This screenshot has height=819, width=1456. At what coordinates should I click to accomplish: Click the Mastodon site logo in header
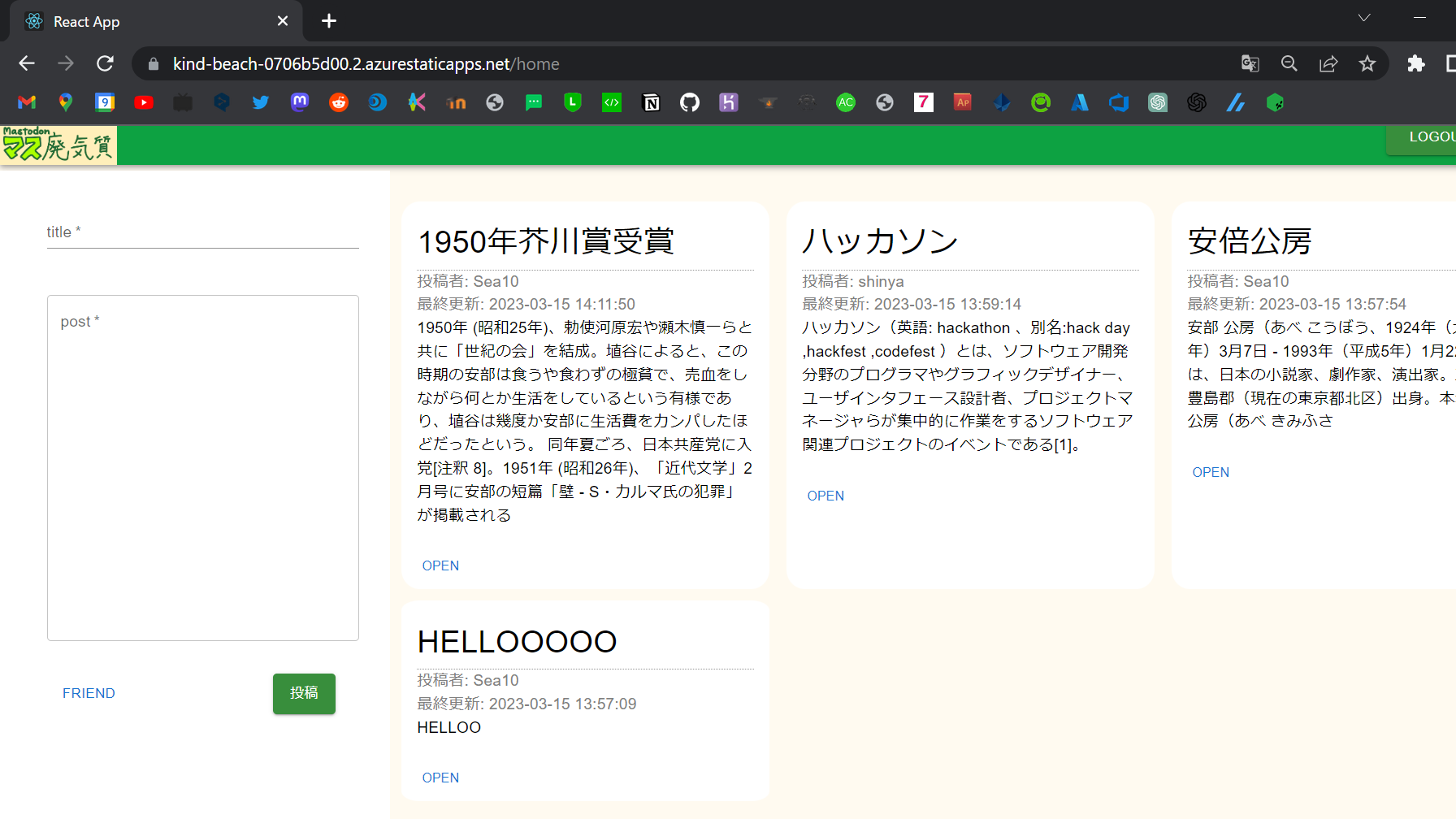(x=58, y=145)
